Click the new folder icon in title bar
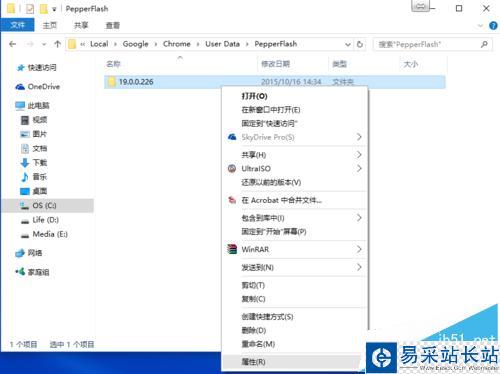Viewport: 500px width, 374px height. (x=44, y=8)
